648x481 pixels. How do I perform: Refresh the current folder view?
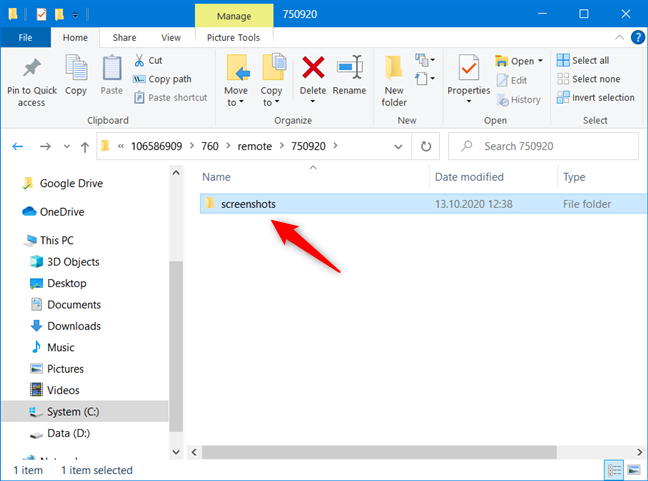[426, 146]
